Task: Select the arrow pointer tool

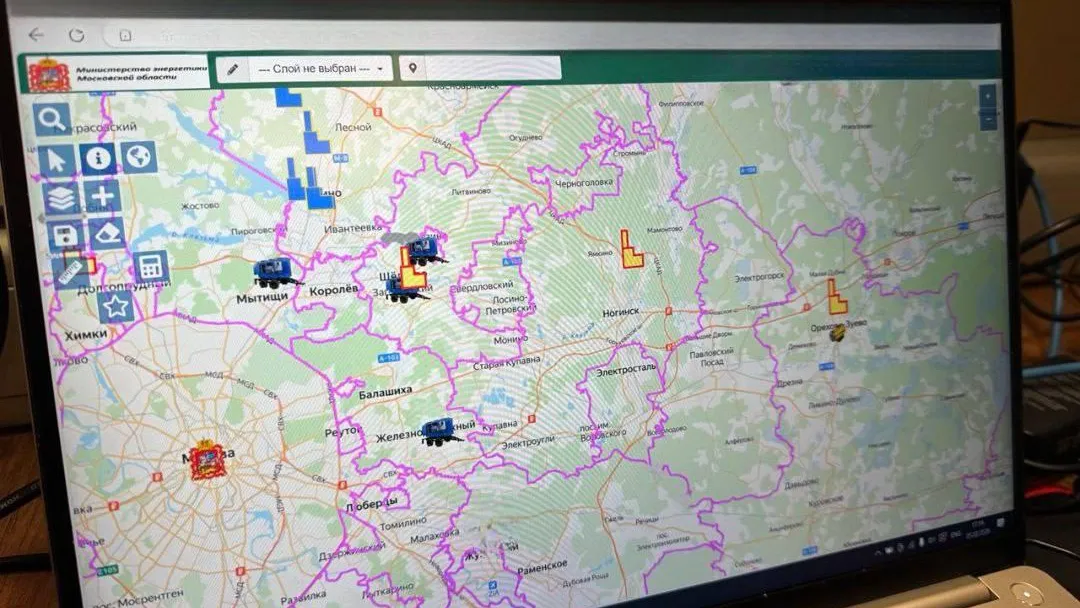Action: pos(56,159)
